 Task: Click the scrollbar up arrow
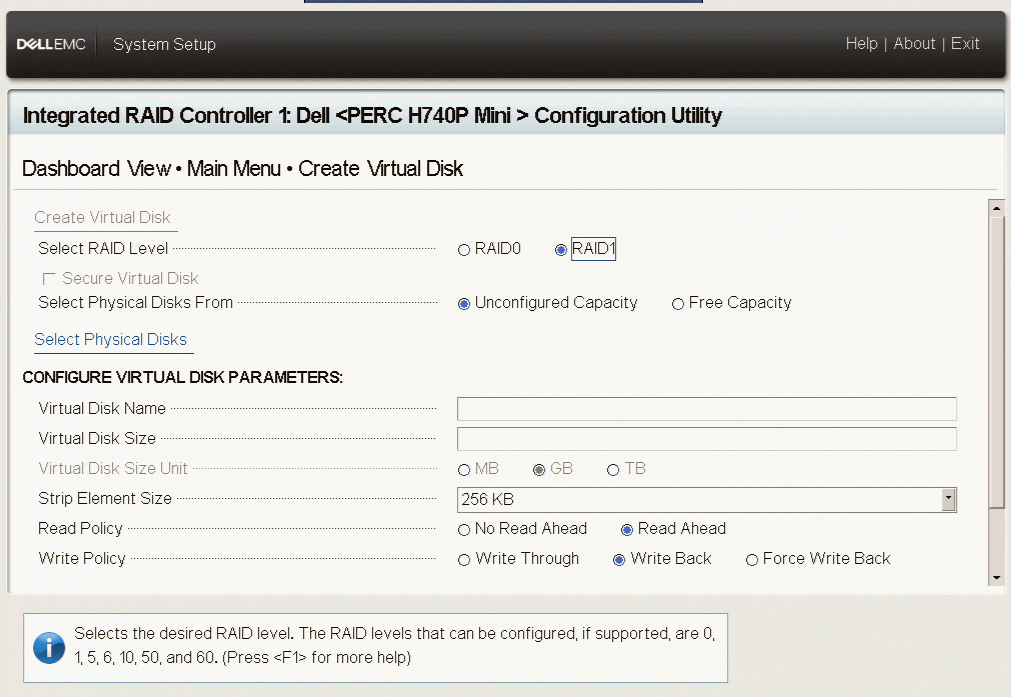(x=997, y=208)
